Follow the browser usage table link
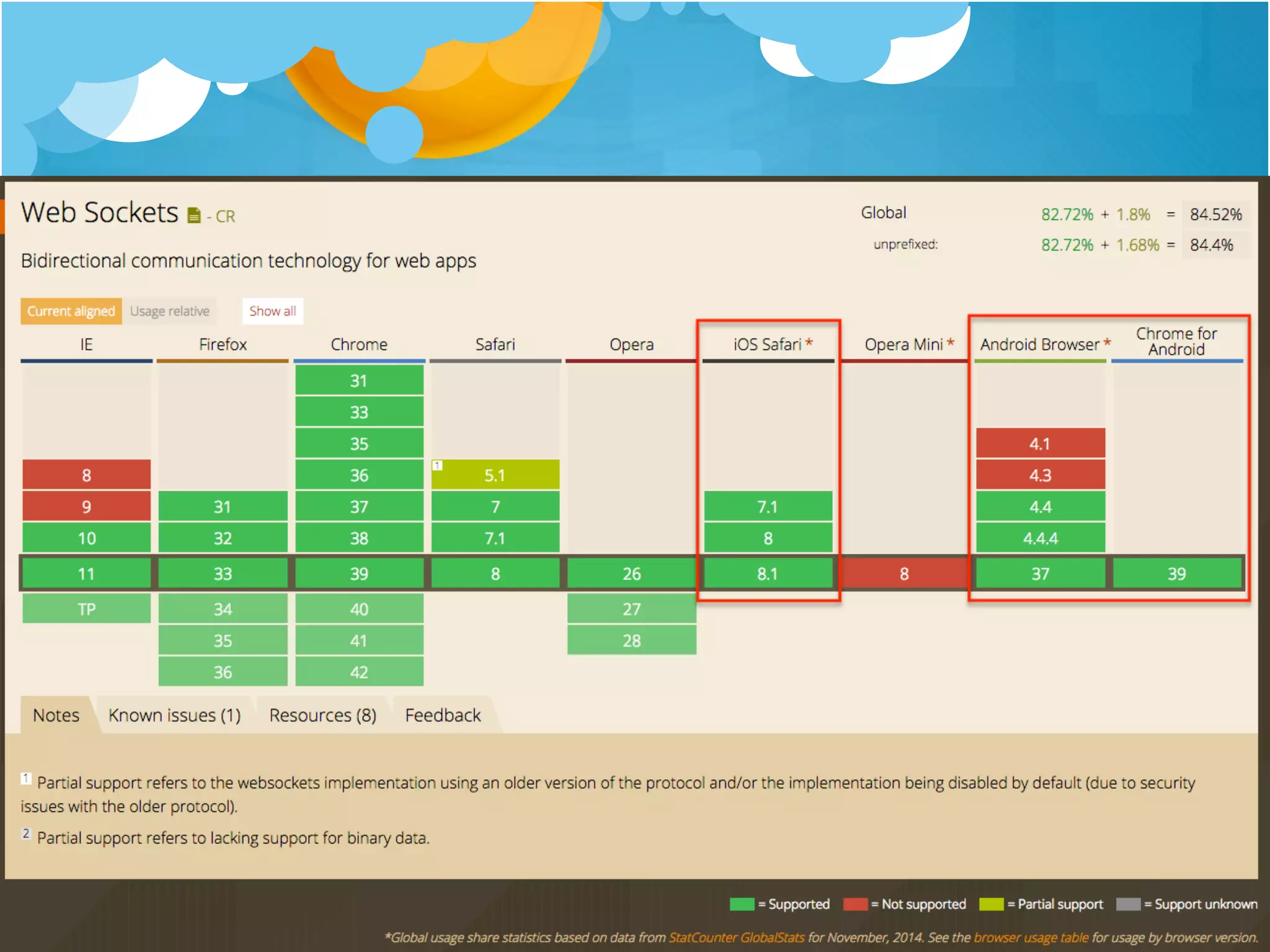This screenshot has height=952, width=1270. [x=1031, y=937]
